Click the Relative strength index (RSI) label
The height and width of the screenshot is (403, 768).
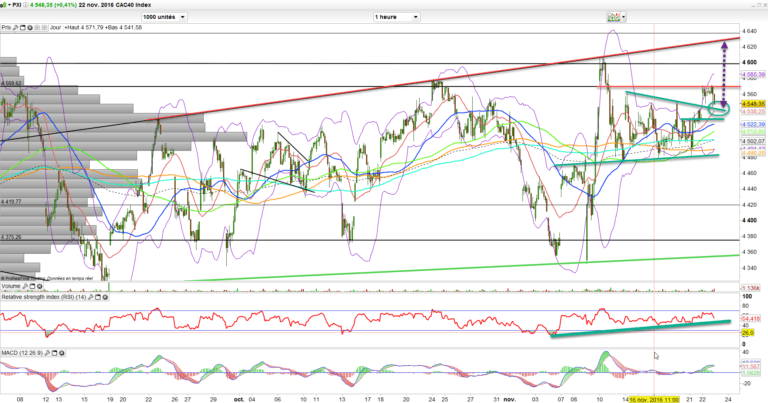(45, 298)
